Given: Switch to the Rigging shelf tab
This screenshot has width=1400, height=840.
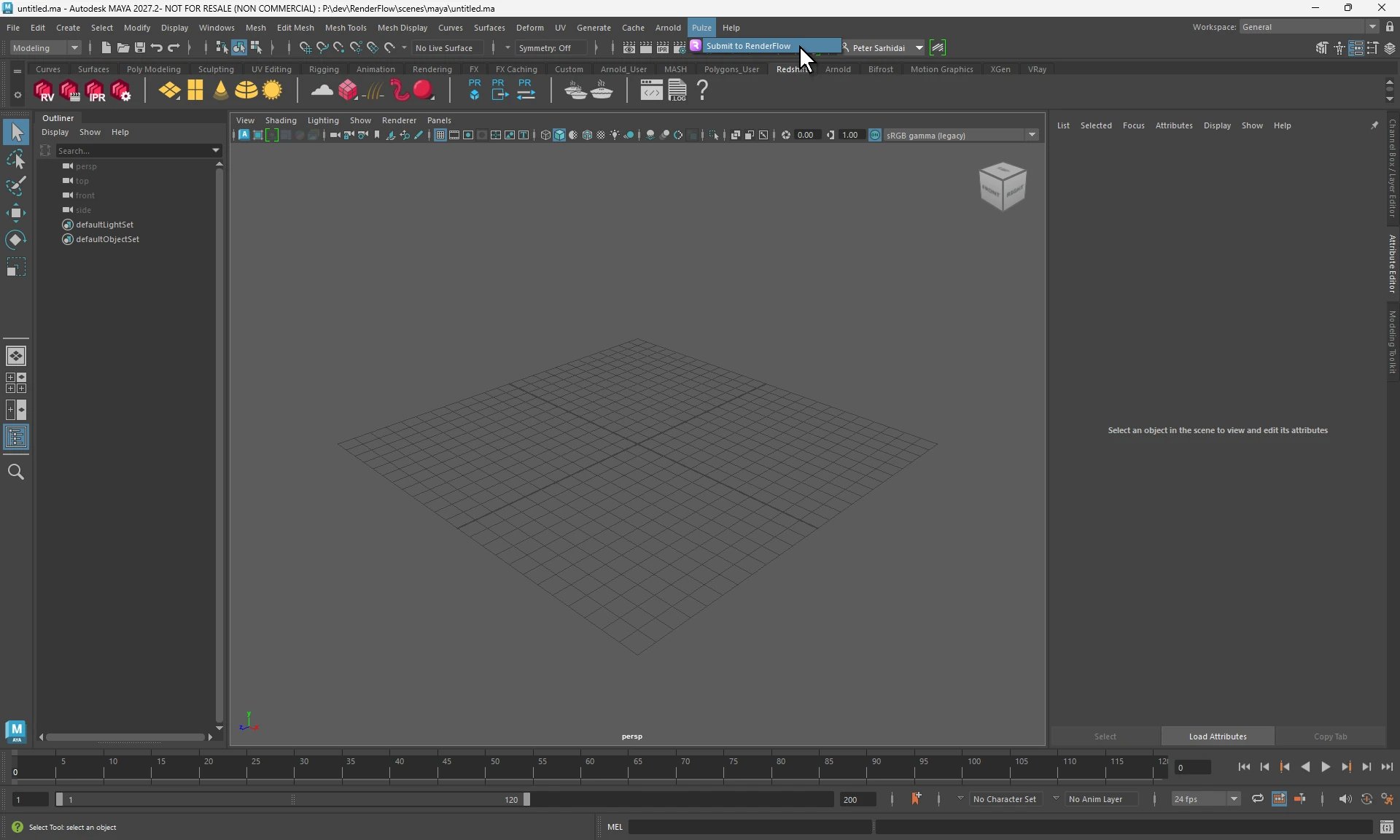Looking at the screenshot, I should [324, 69].
